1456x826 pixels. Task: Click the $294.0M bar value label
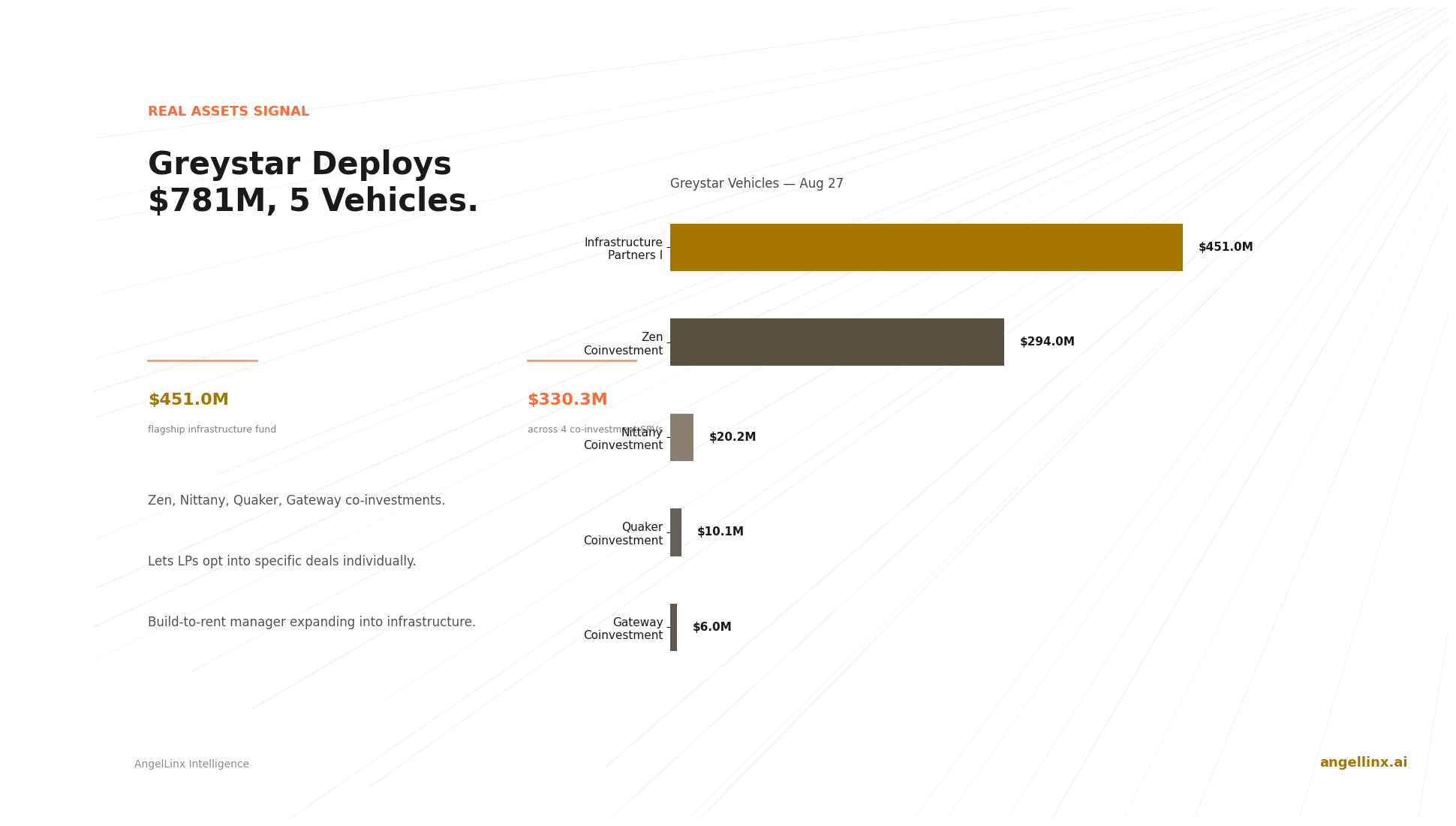pos(1047,342)
